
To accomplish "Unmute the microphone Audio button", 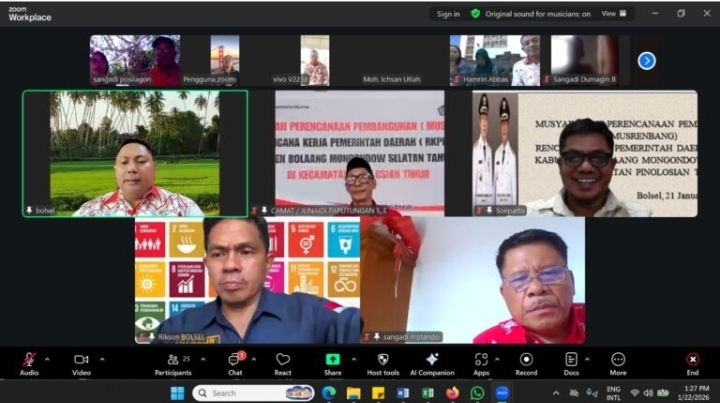I will click(29, 360).
